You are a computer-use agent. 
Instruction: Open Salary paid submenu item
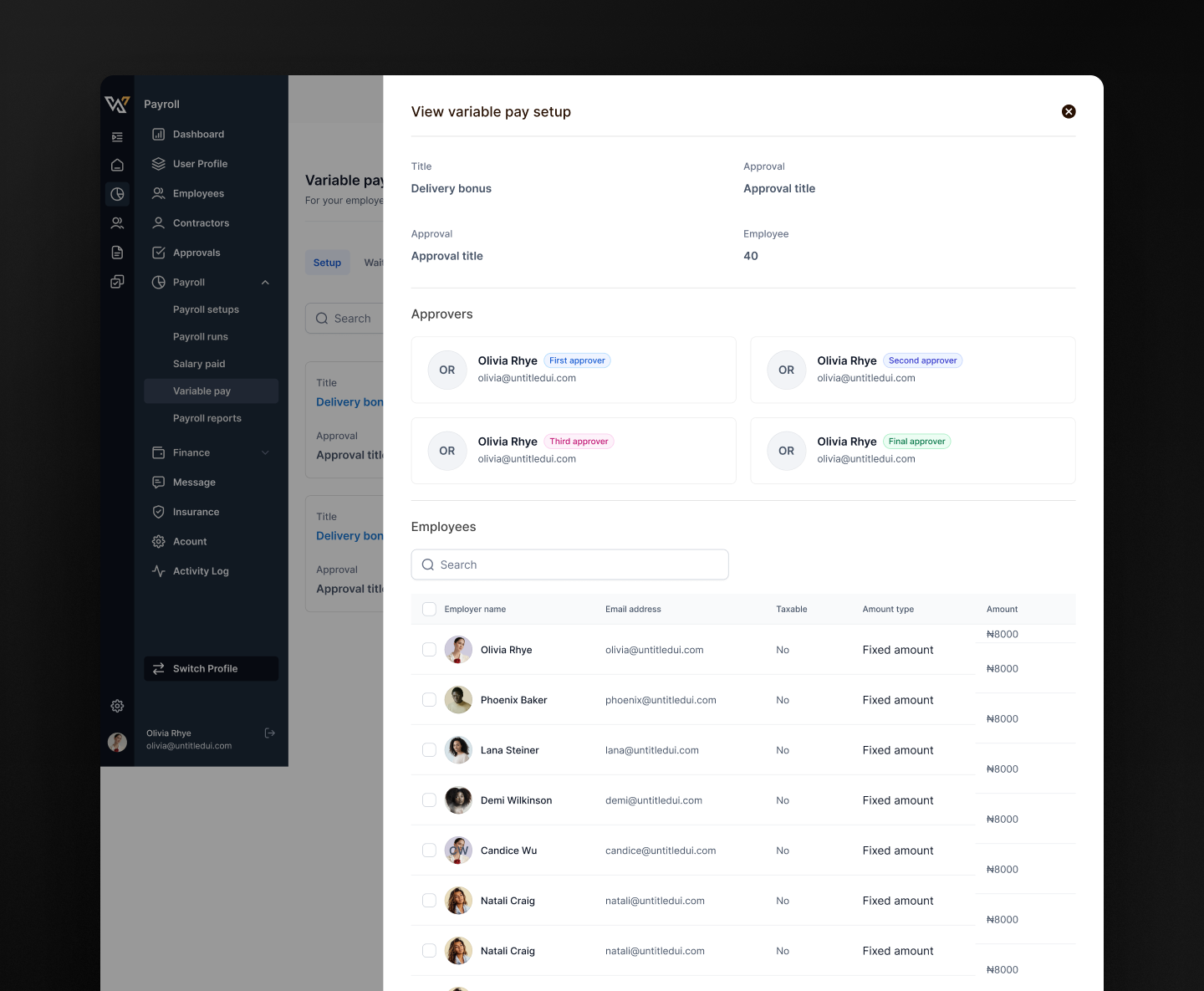click(199, 364)
